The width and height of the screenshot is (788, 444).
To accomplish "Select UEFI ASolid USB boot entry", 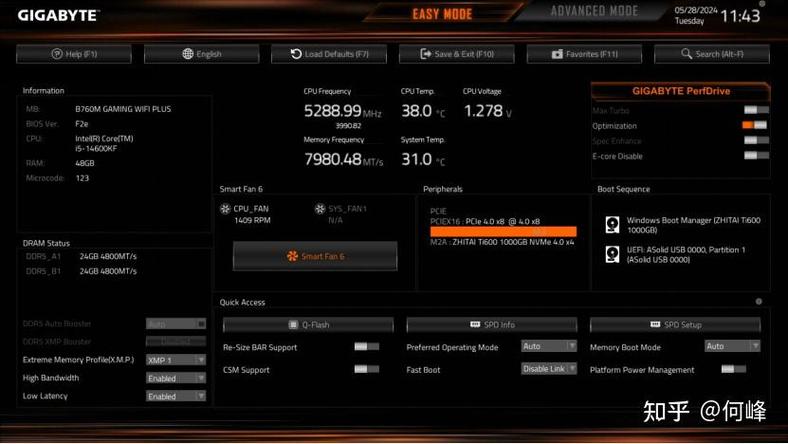I will [x=676, y=254].
